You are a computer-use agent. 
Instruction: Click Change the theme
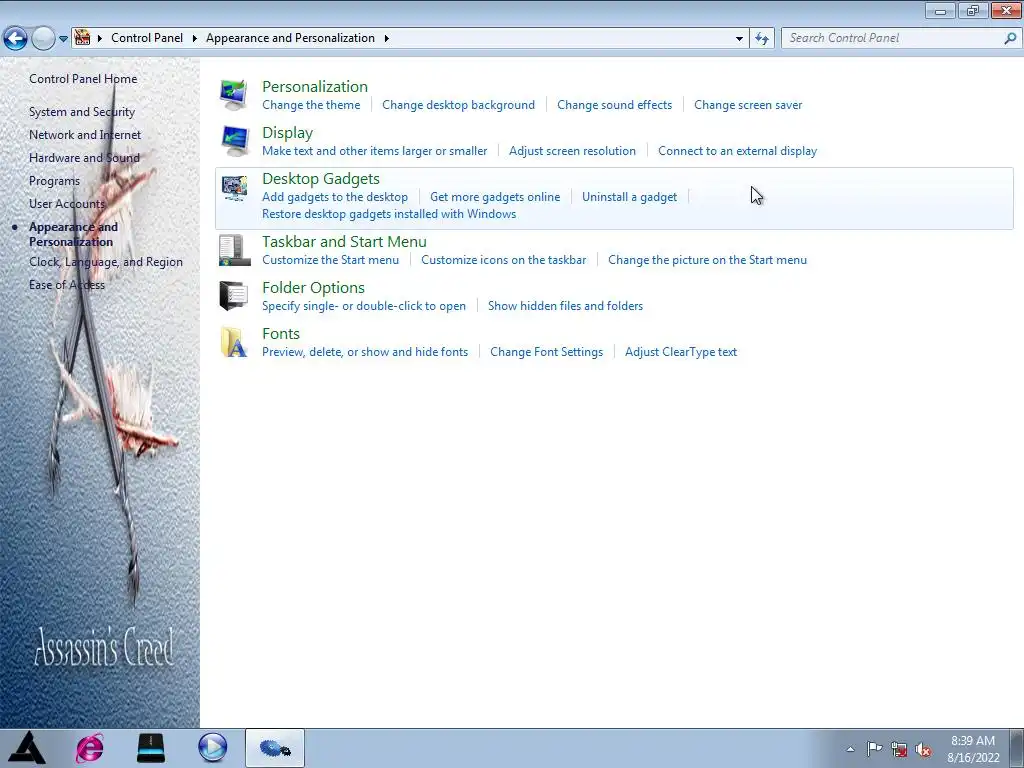(x=311, y=104)
